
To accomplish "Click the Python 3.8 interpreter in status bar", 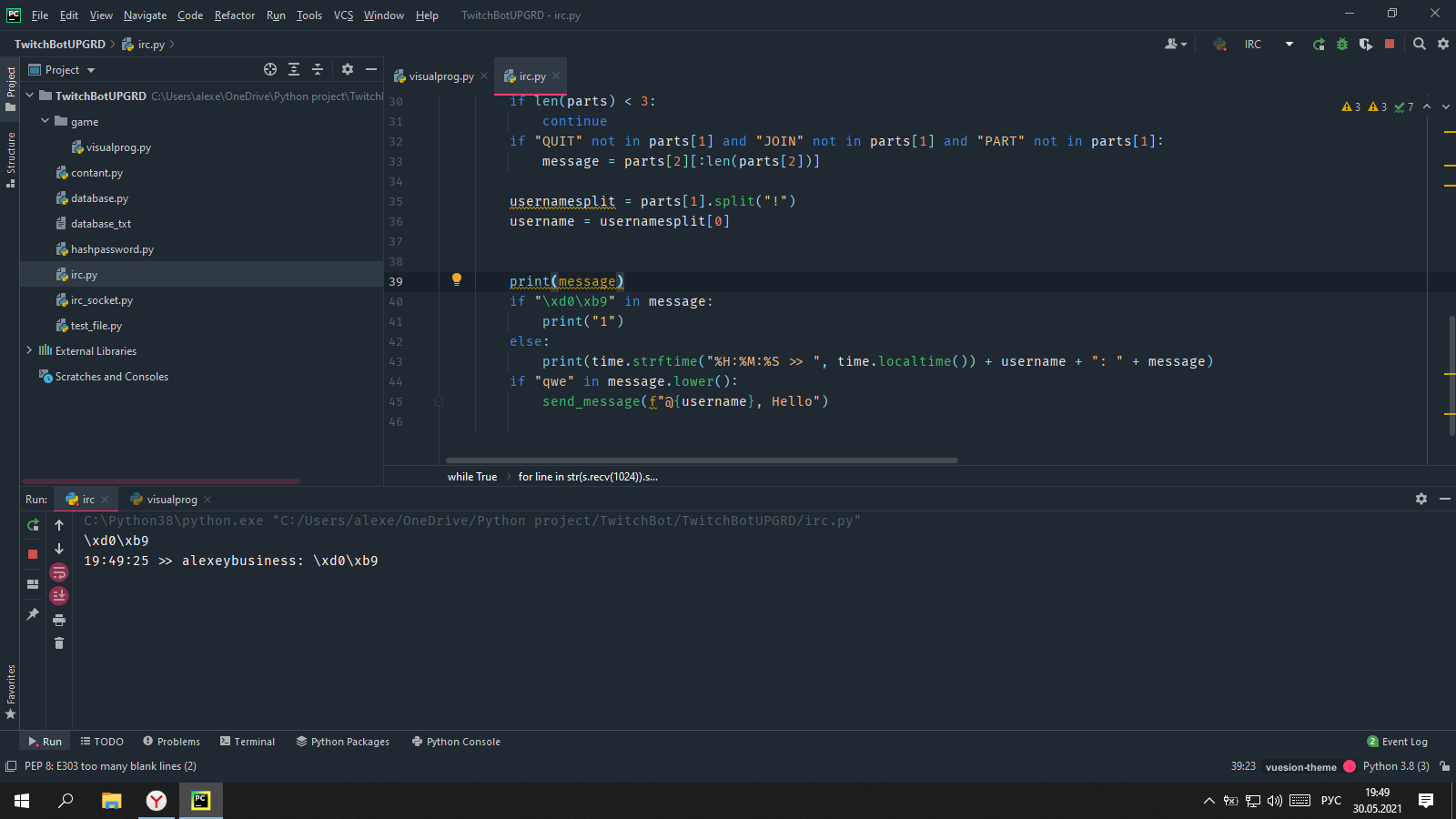I will point(1395,766).
